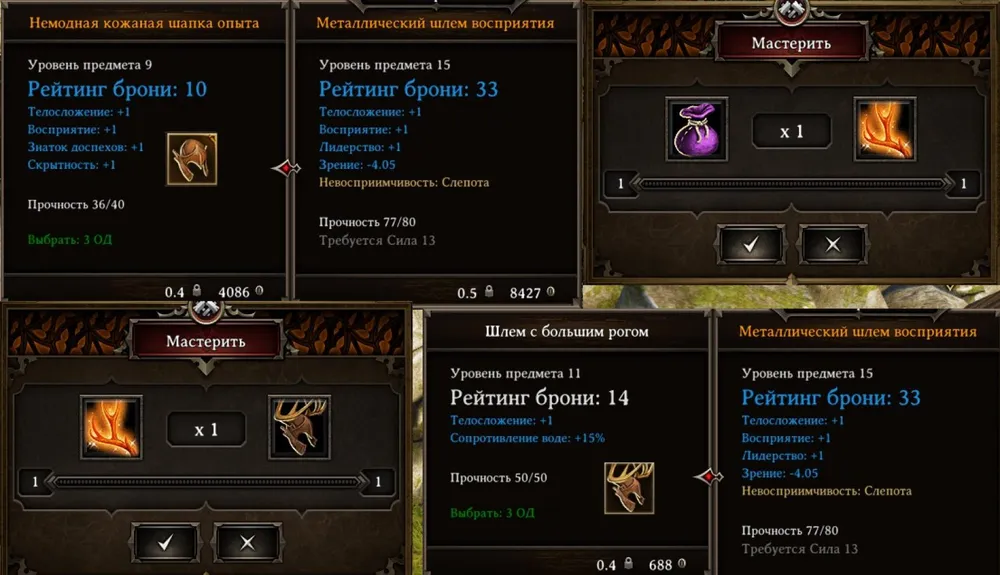The width and height of the screenshot is (1000, 575).
Task: Click the Мастерить title in upper panel
Action: click(791, 43)
